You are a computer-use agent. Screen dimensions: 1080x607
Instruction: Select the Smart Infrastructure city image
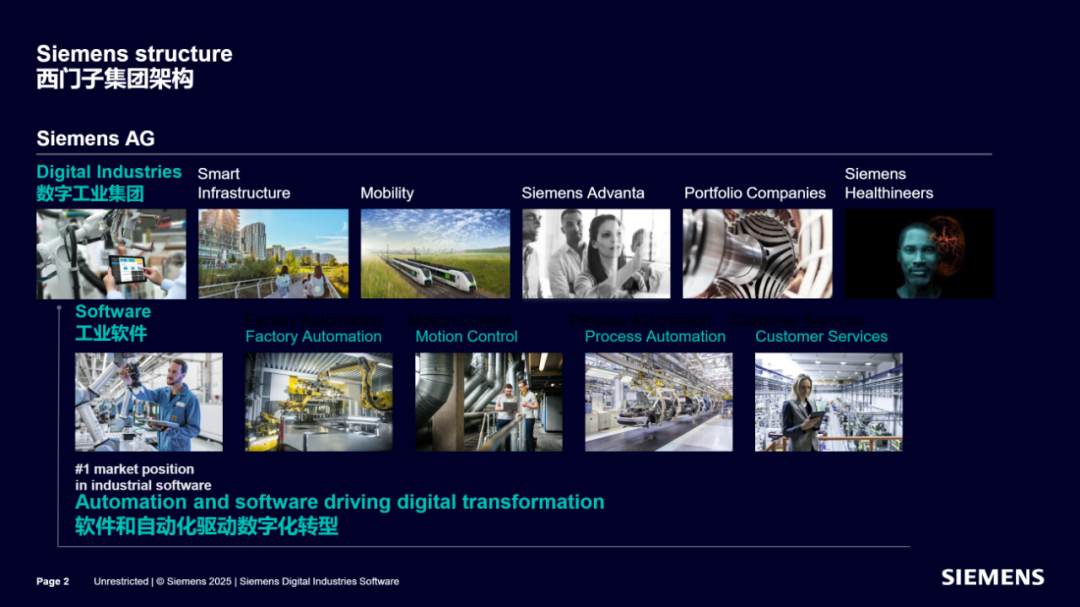coord(273,254)
